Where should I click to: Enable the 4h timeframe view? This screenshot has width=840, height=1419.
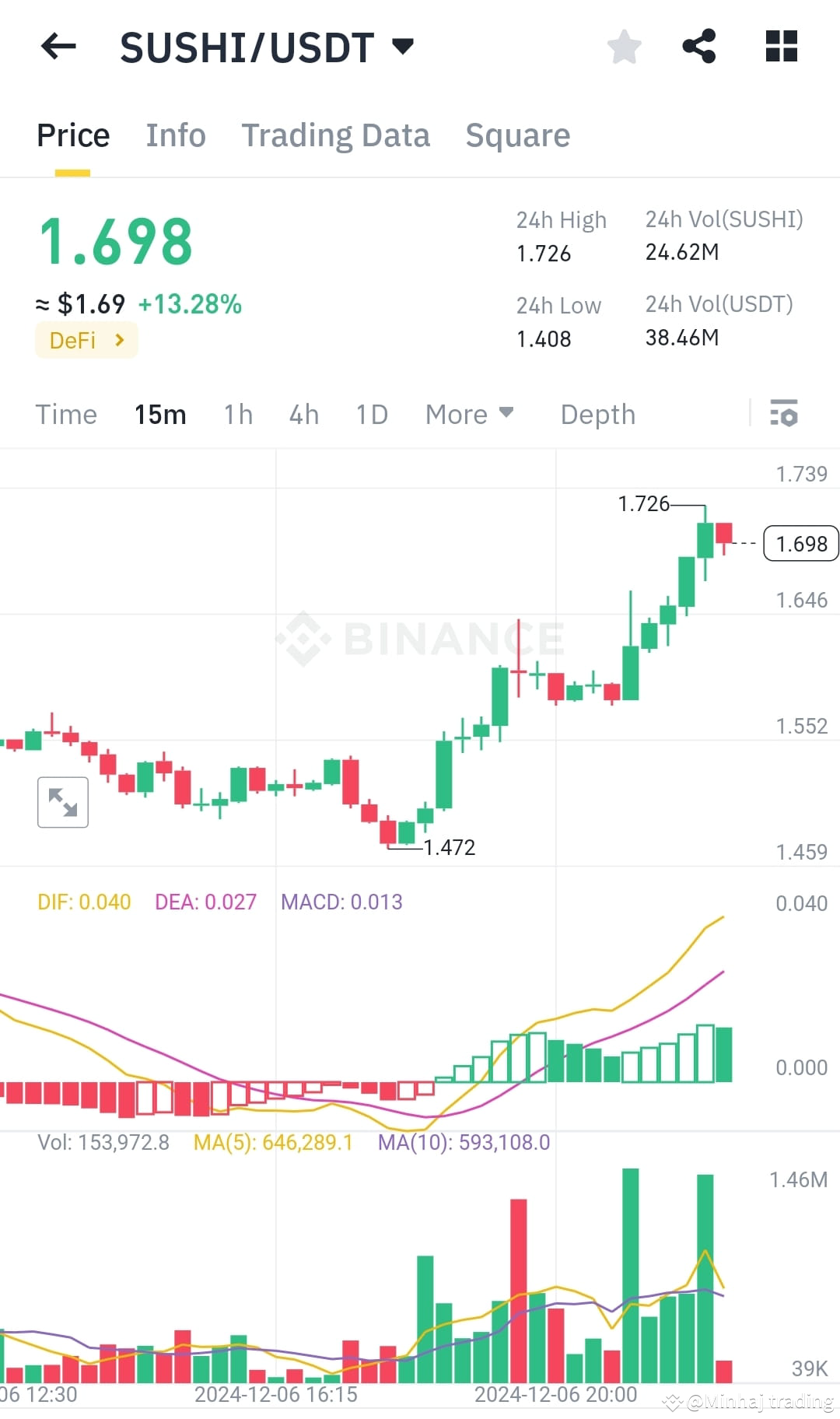(x=303, y=415)
